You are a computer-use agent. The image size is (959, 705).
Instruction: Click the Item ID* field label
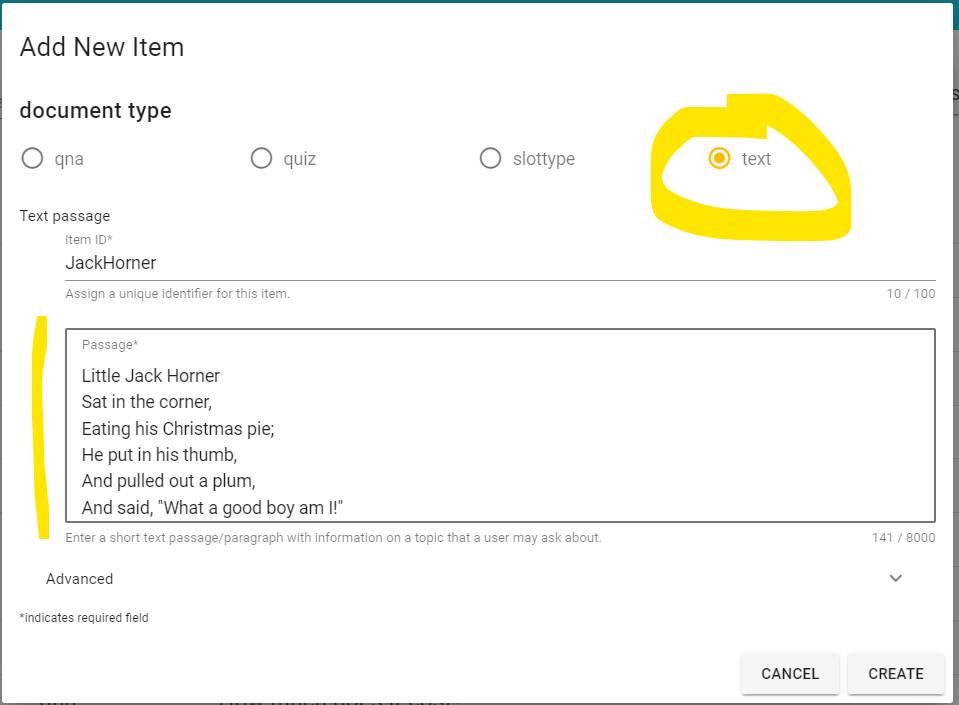tap(89, 240)
